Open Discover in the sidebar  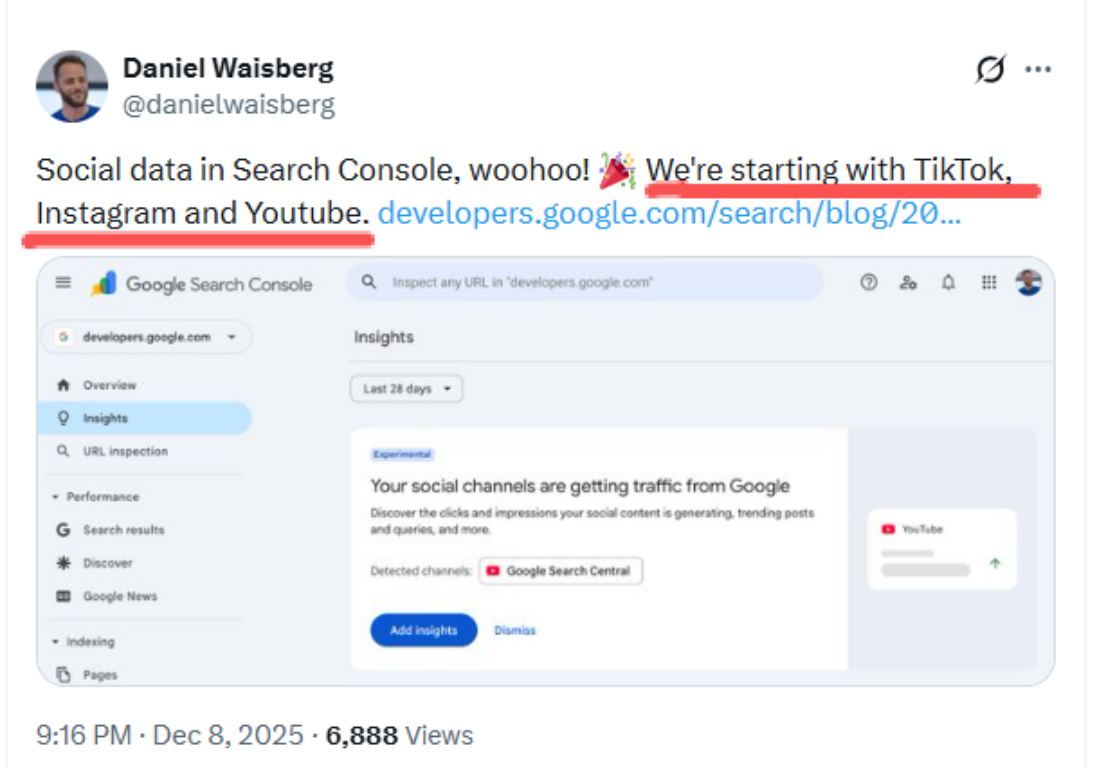tap(107, 563)
